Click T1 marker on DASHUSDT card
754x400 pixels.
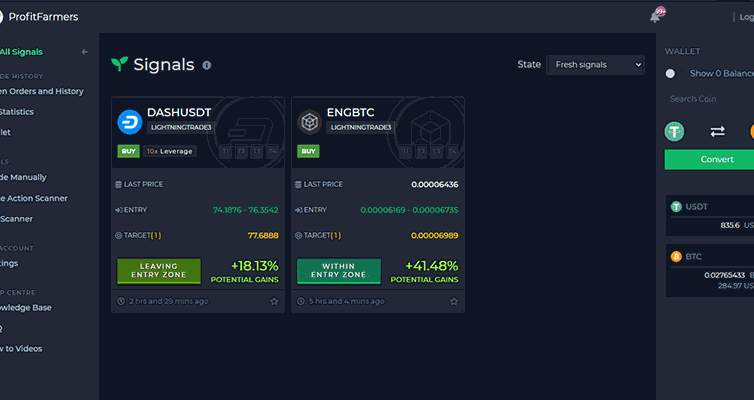(x=226, y=151)
